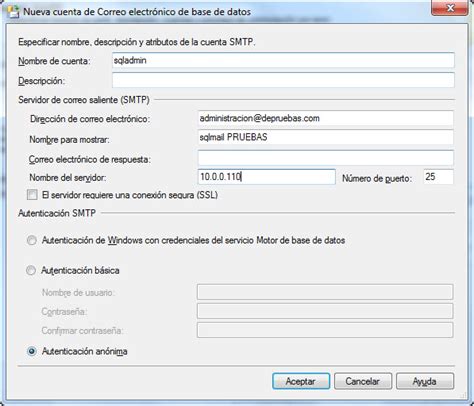The width and height of the screenshot is (474, 406).
Task: Click the Número de puerto label
Action: 377,178
